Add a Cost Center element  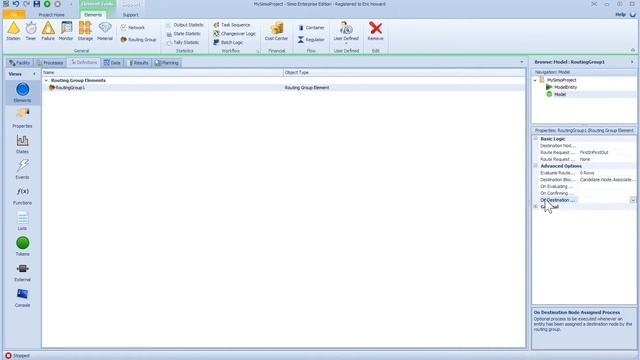(276, 31)
